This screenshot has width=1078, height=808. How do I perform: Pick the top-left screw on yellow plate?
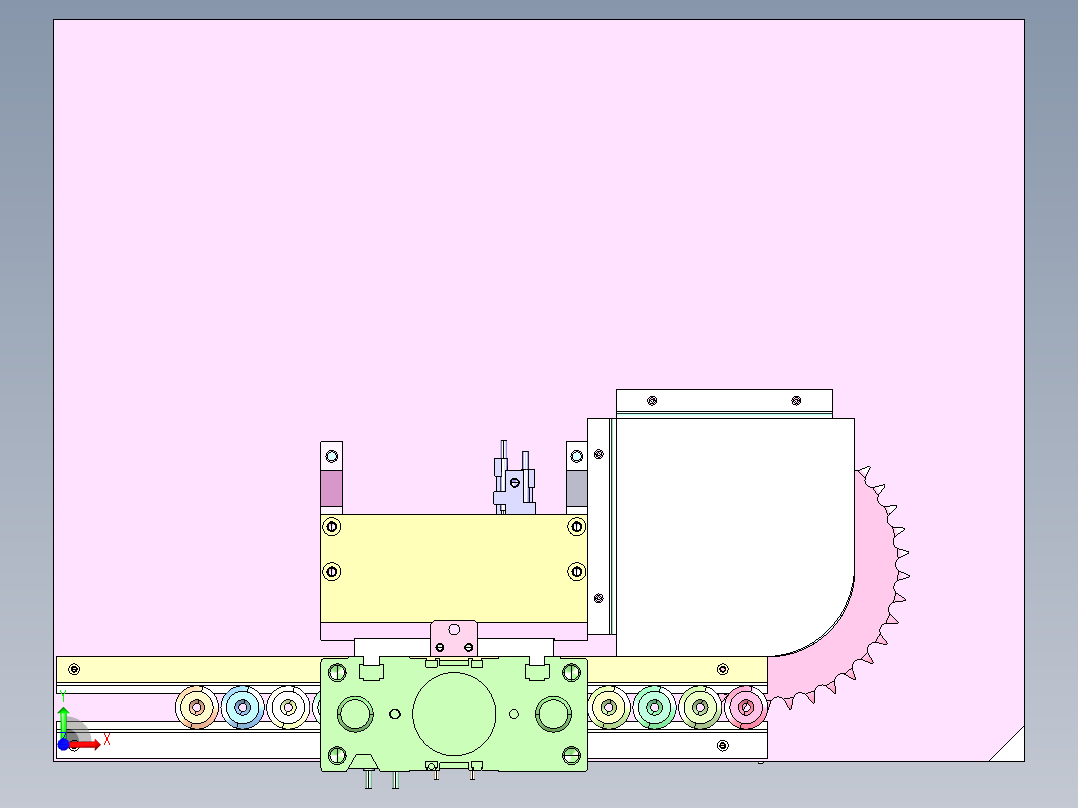(331, 527)
